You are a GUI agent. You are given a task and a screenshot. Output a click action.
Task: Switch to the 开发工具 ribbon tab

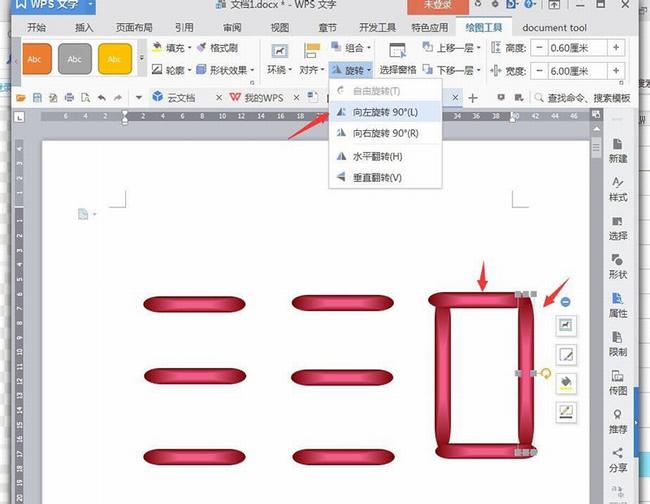(x=377, y=27)
